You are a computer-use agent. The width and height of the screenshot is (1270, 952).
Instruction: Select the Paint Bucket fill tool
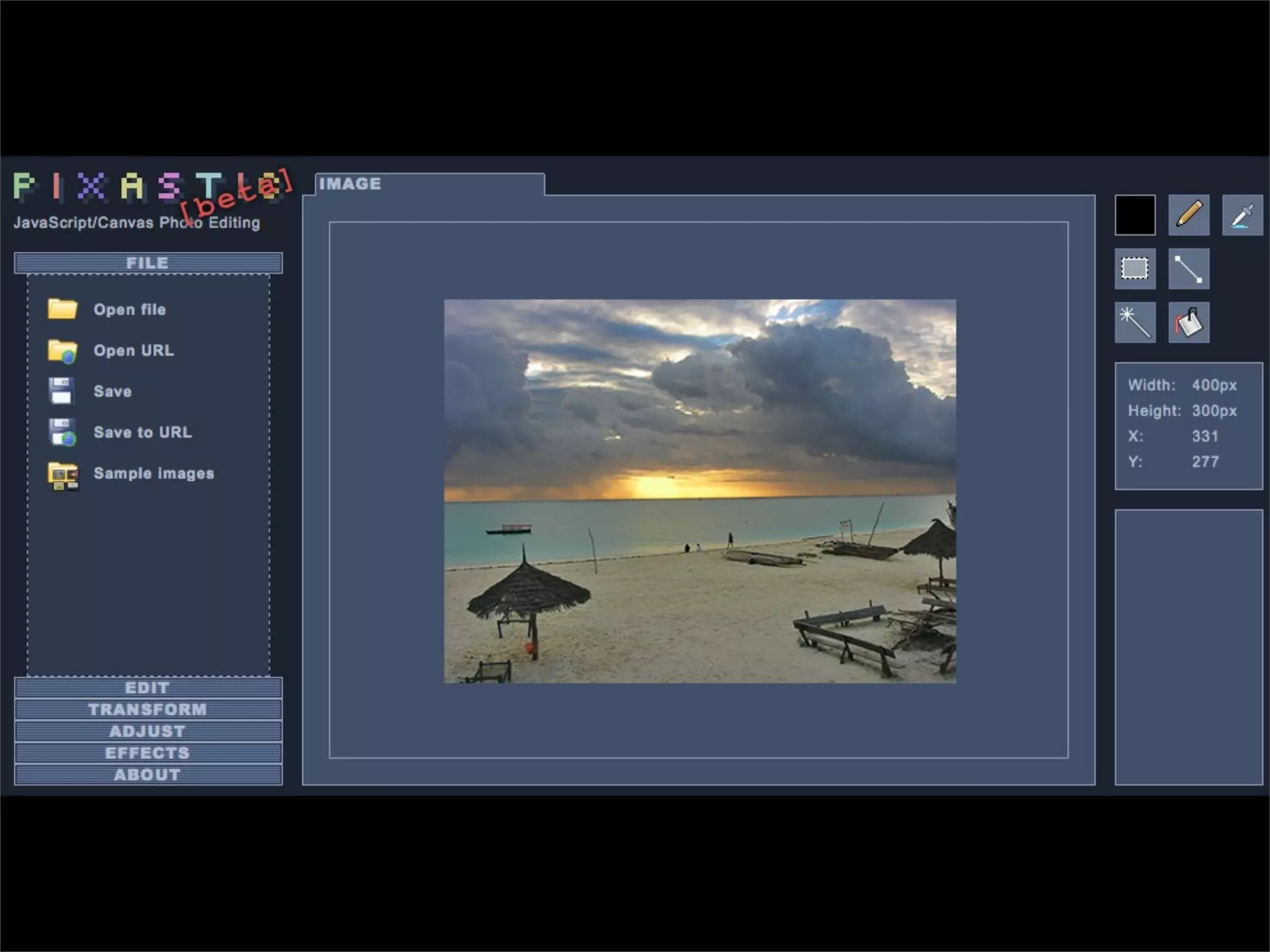[1188, 322]
